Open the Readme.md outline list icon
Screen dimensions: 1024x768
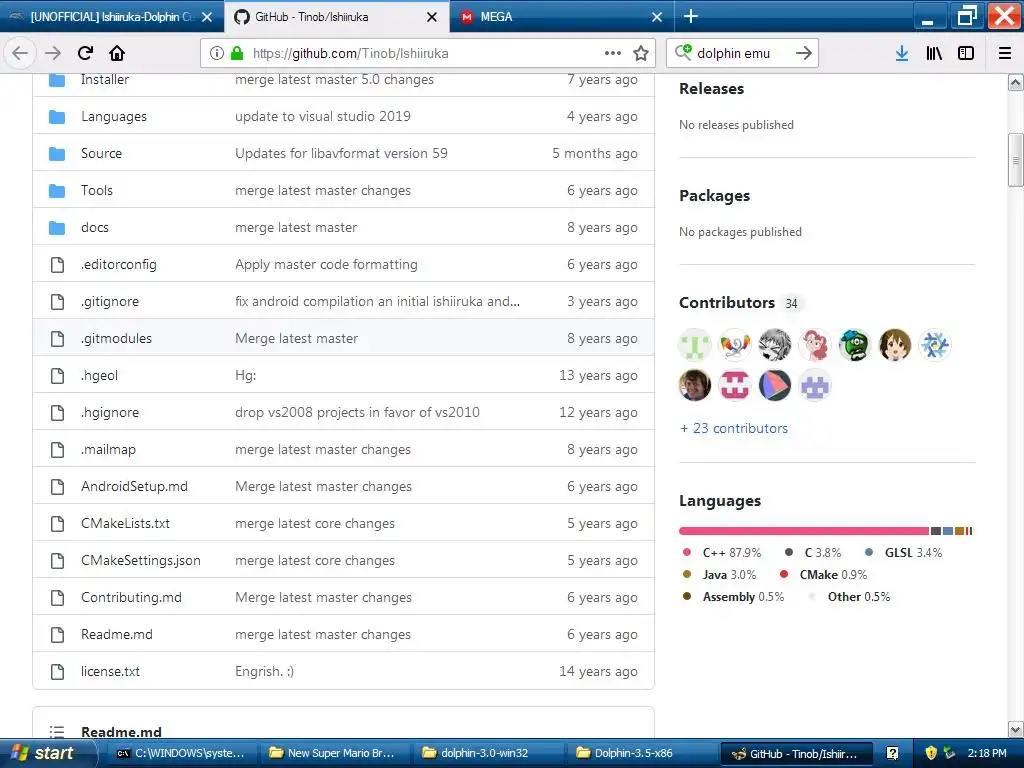57,731
